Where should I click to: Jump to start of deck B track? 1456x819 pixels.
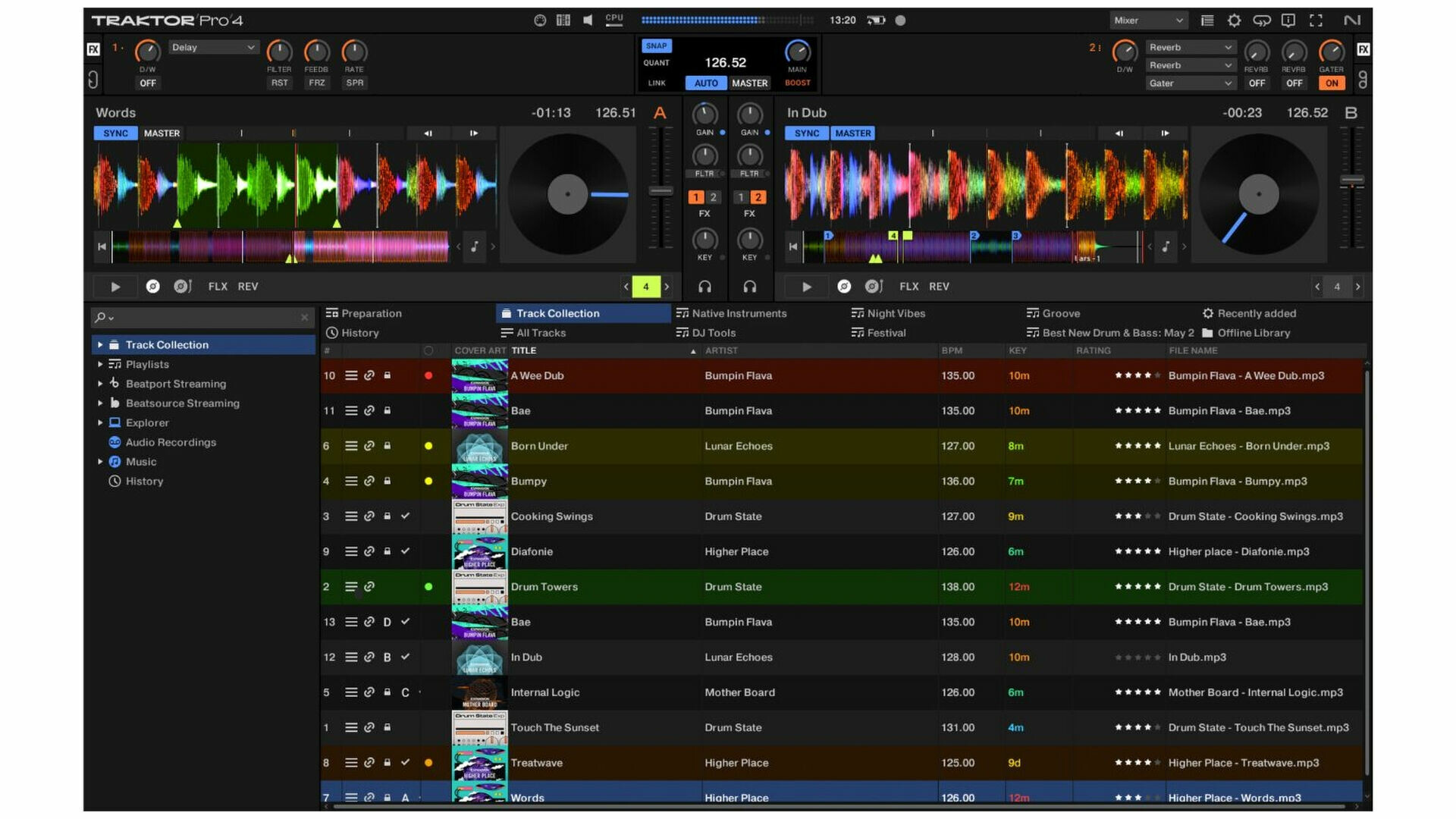point(792,246)
